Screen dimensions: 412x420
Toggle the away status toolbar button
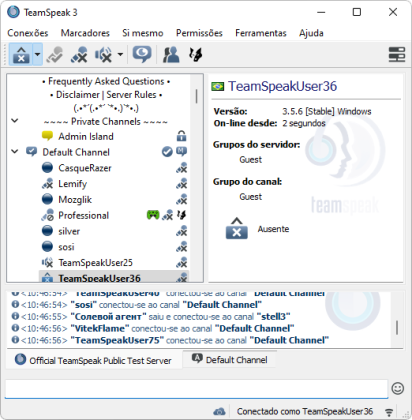click(x=21, y=54)
